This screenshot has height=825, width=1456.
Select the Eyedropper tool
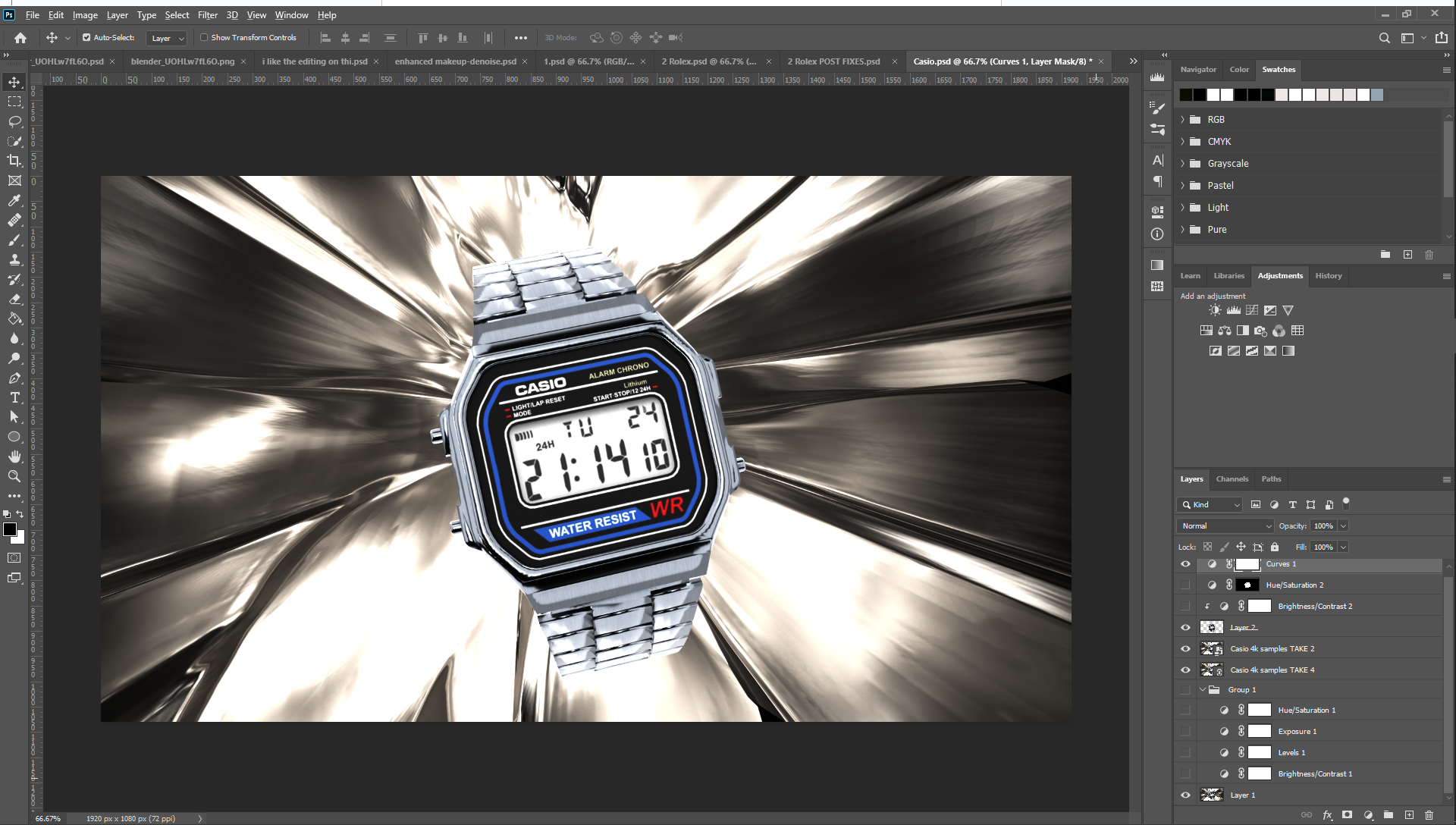pyautogui.click(x=14, y=200)
